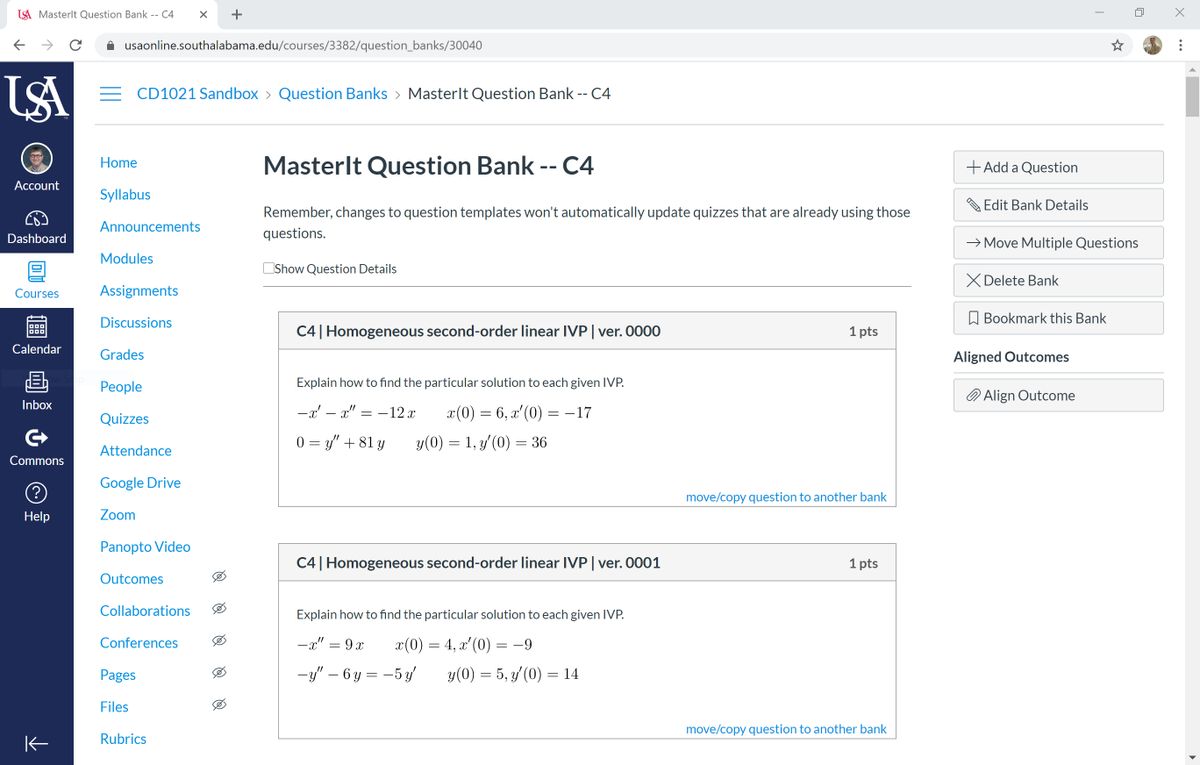Screen dimensions: 1200x765
Task: Open the Dashboard icon in global navigation
Action: (x=37, y=218)
